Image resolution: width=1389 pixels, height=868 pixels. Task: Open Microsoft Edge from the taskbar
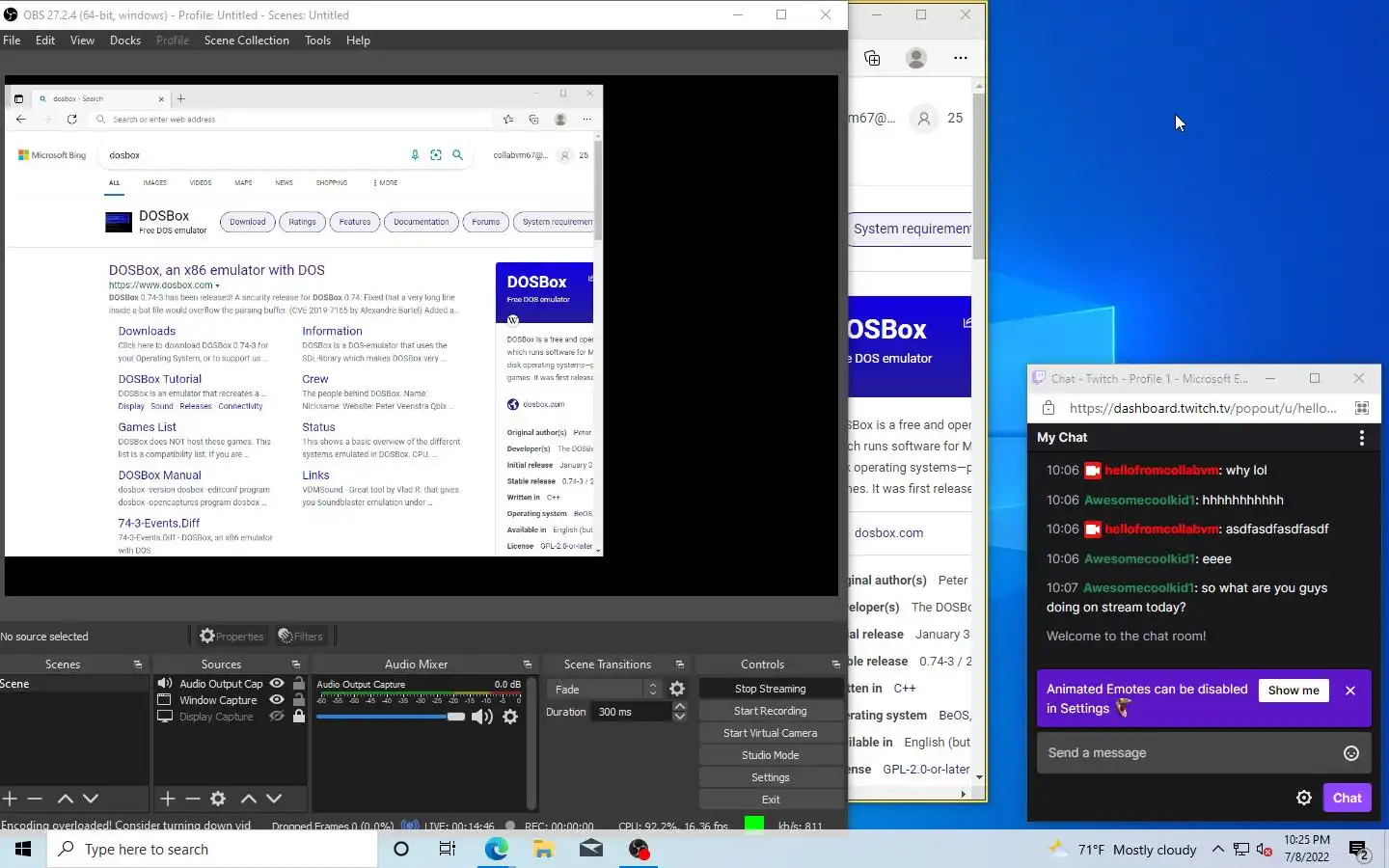coord(496,850)
